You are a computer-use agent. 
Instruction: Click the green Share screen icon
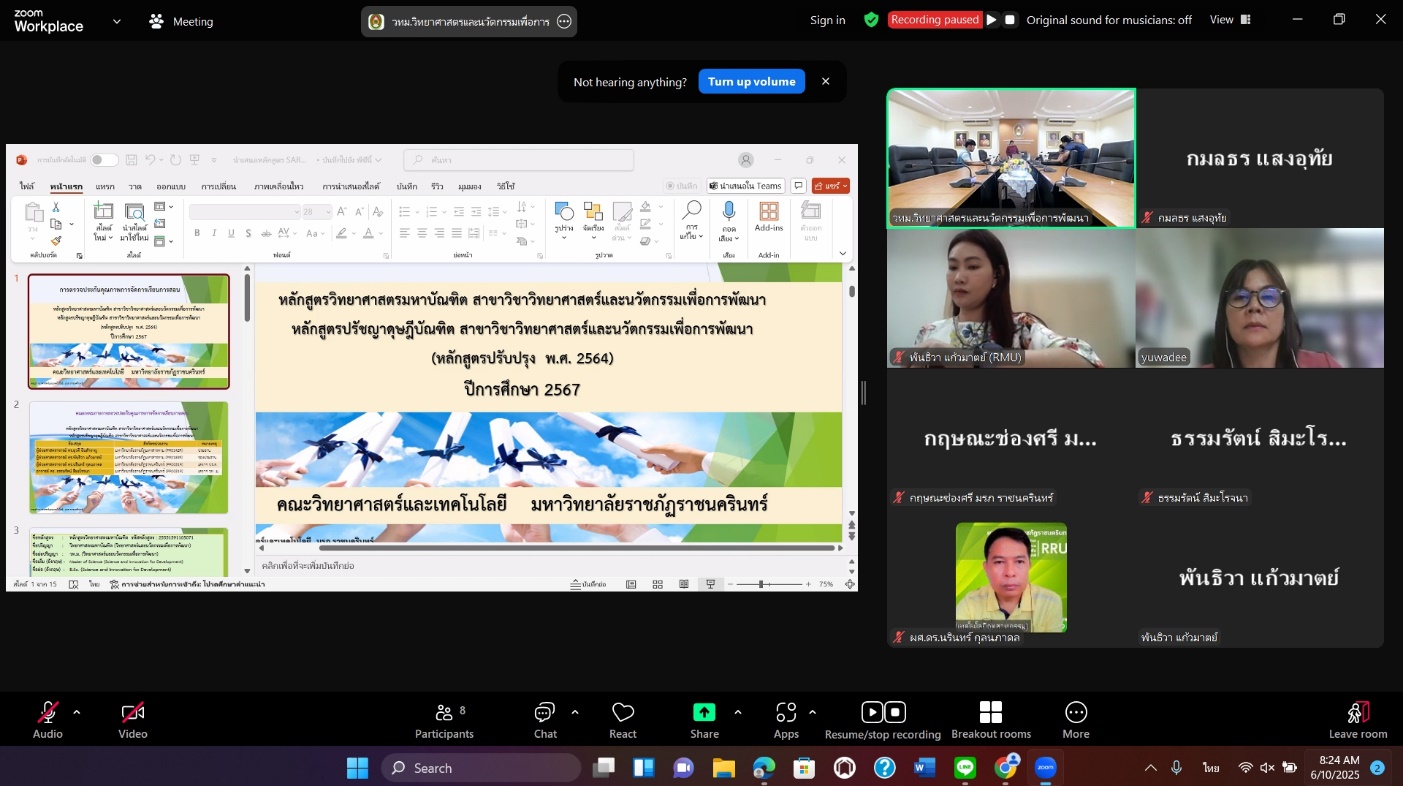click(x=704, y=713)
